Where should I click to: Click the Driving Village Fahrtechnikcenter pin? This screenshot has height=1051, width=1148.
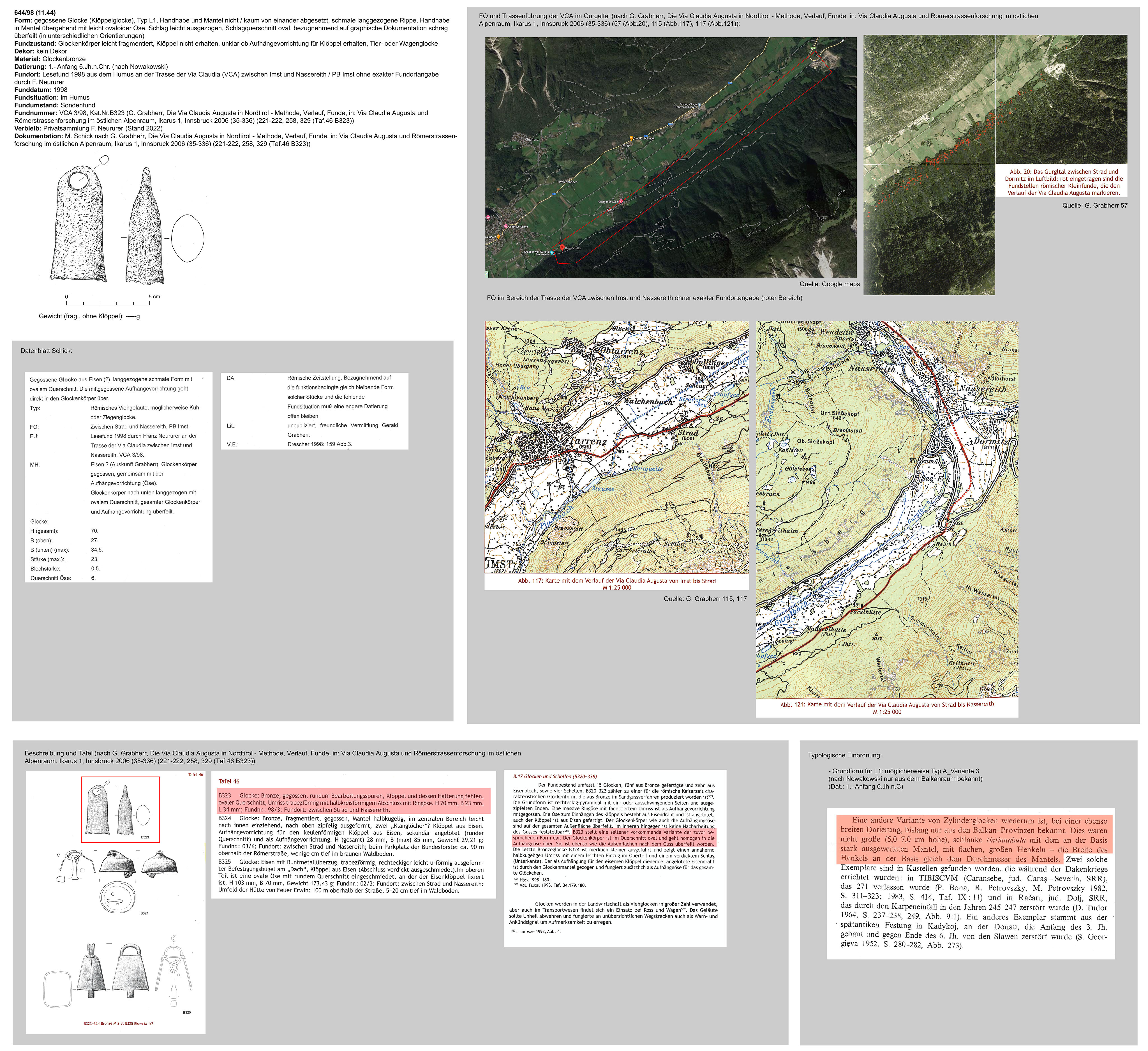click(699, 105)
